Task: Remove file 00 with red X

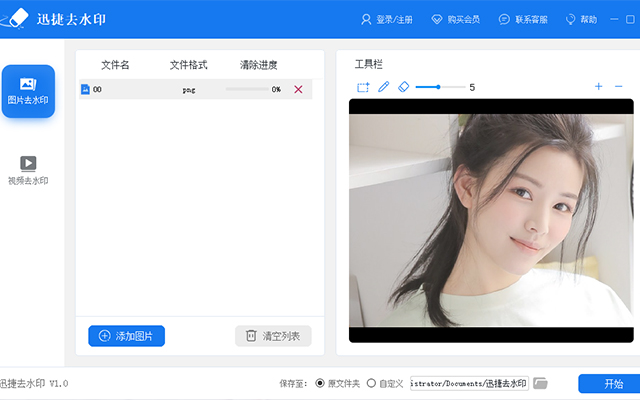Action: tap(298, 89)
